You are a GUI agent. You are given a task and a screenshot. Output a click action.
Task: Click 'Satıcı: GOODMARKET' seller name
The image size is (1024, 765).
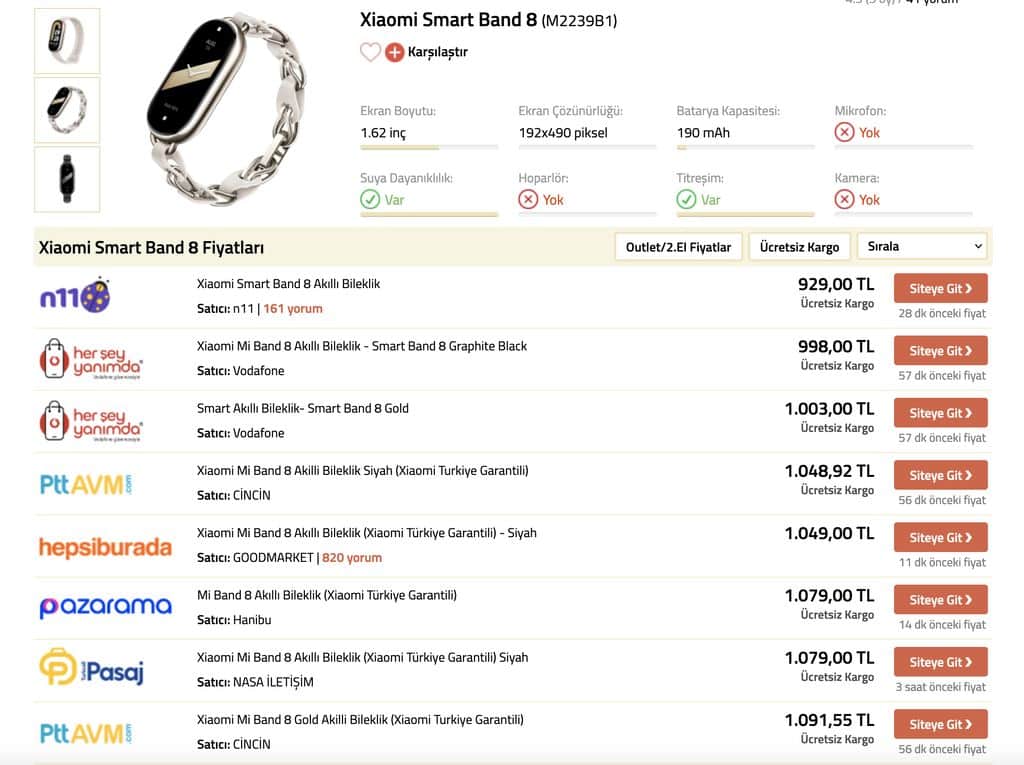255,557
